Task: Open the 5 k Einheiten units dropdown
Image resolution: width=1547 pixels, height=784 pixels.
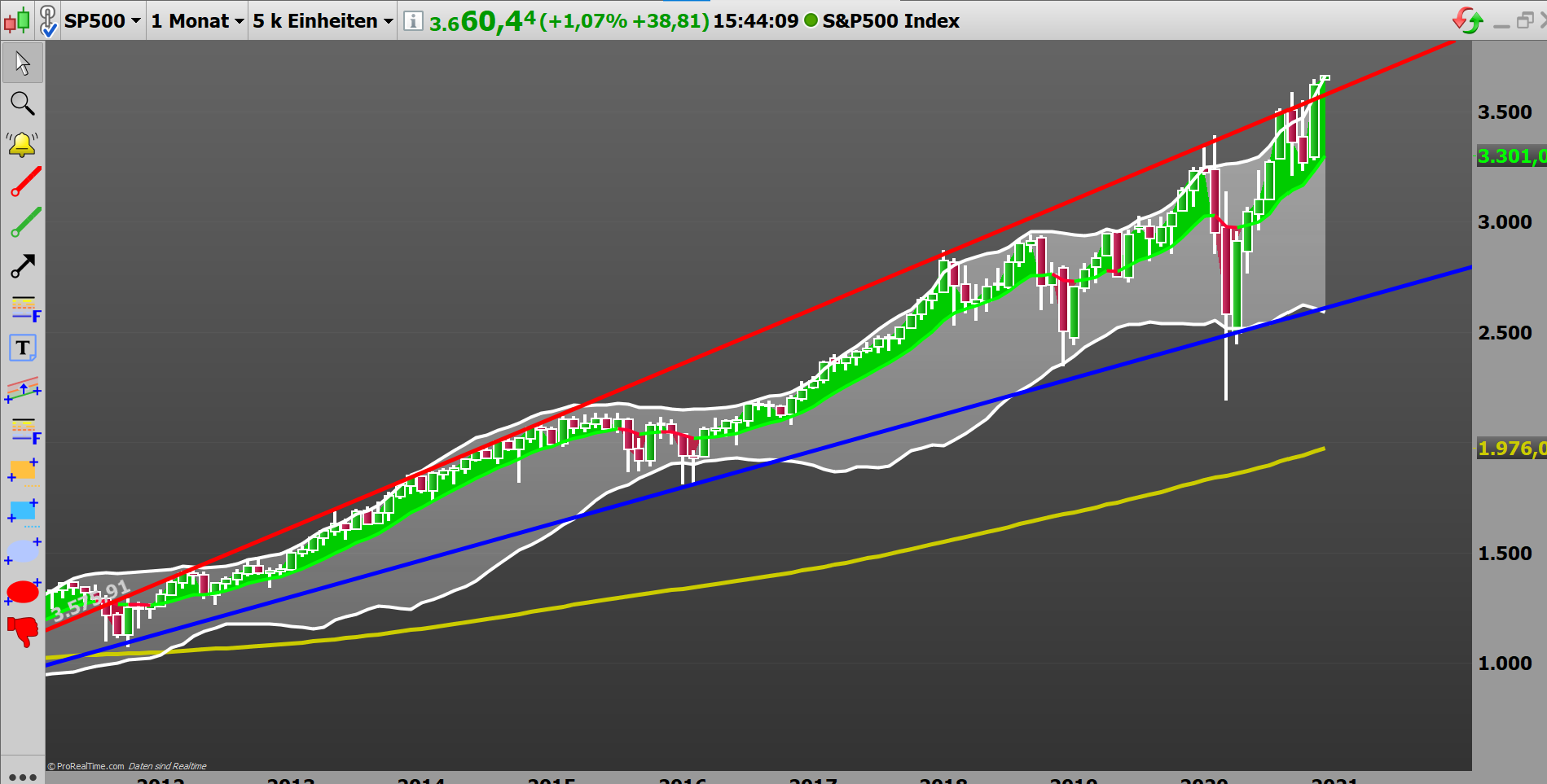Action: point(319,20)
